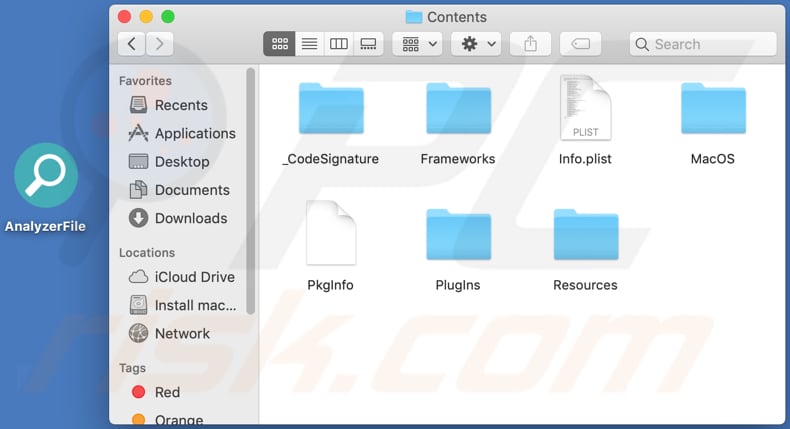This screenshot has height=429, width=790.
Task: Click the Share toolbar button
Action: tap(530, 44)
